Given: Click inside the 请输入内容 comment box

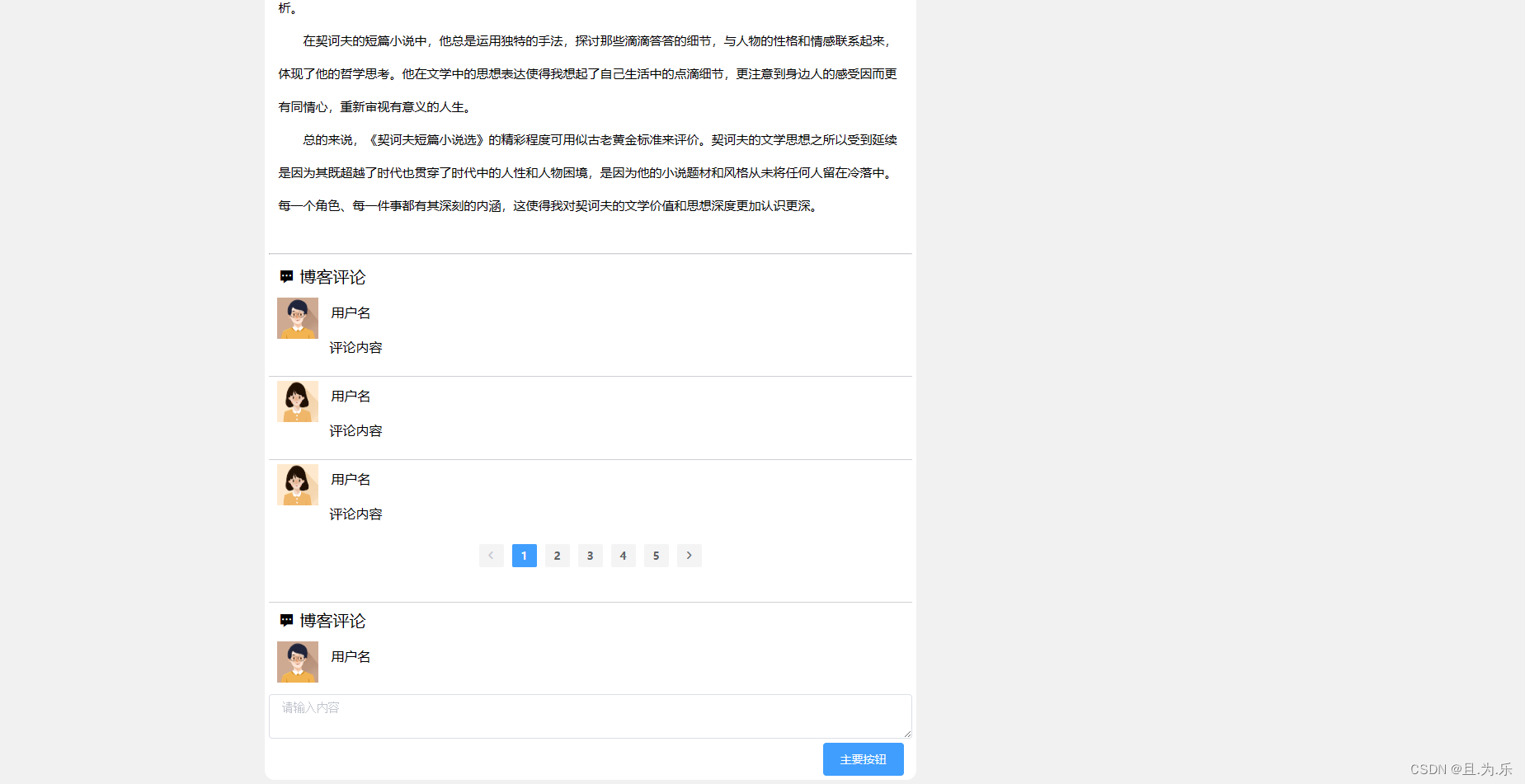Looking at the screenshot, I should 589,716.
